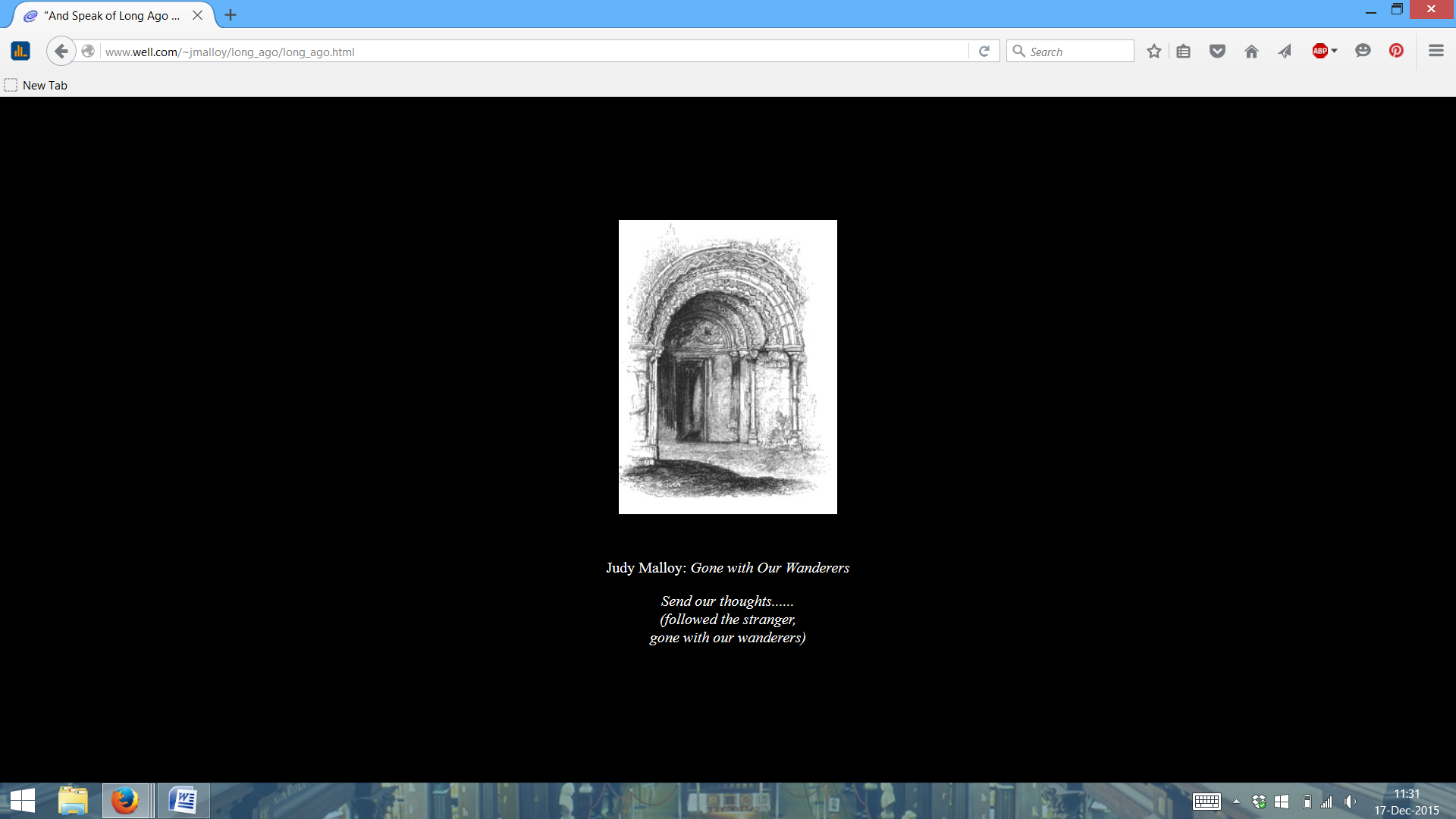Click the stone archway engraving image
This screenshot has height=819, width=1456.
[728, 367]
